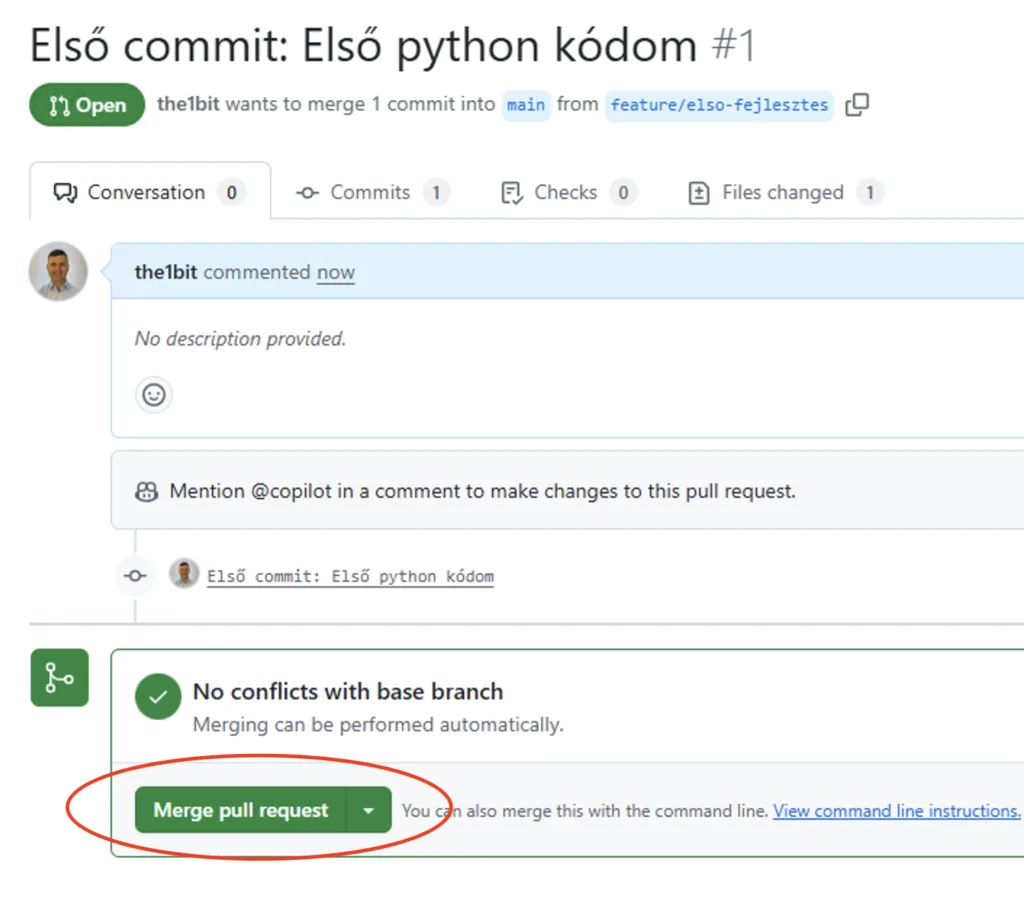Click the Copilot icon in the mention banner

coord(146,491)
